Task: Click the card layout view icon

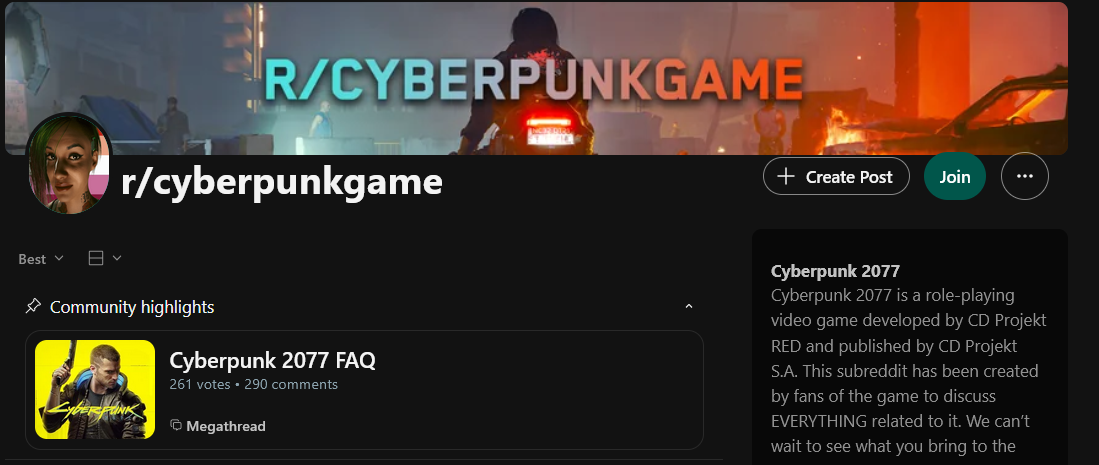Action: pos(96,259)
